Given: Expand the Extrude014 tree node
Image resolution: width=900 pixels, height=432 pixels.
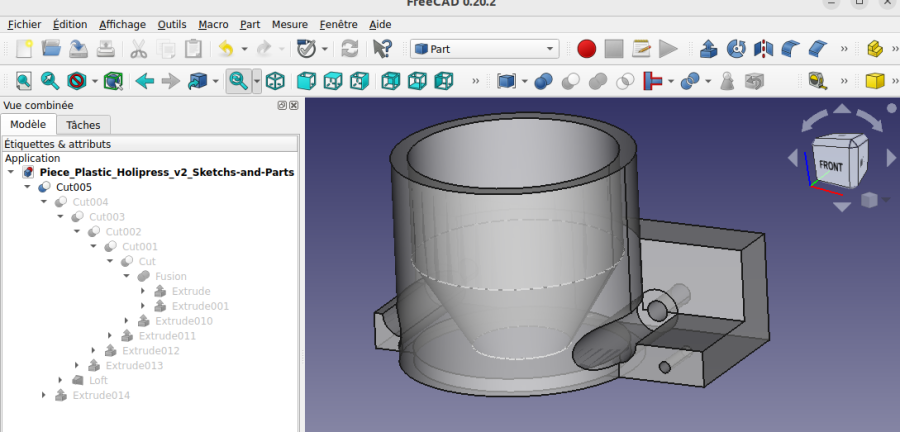Looking at the screenshot, I should click(x=44, y=395).
